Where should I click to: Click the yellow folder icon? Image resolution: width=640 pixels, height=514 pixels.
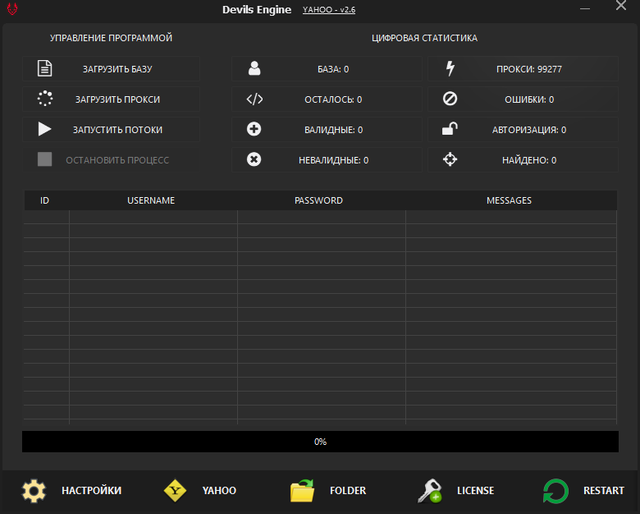302,491
